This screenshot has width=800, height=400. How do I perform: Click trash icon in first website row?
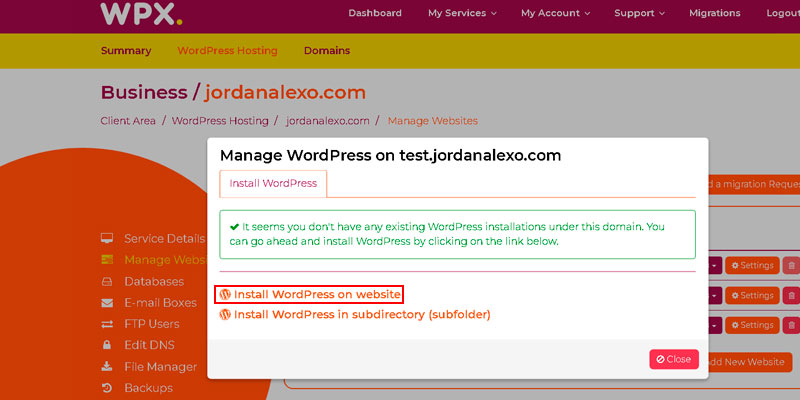[791, 265]
